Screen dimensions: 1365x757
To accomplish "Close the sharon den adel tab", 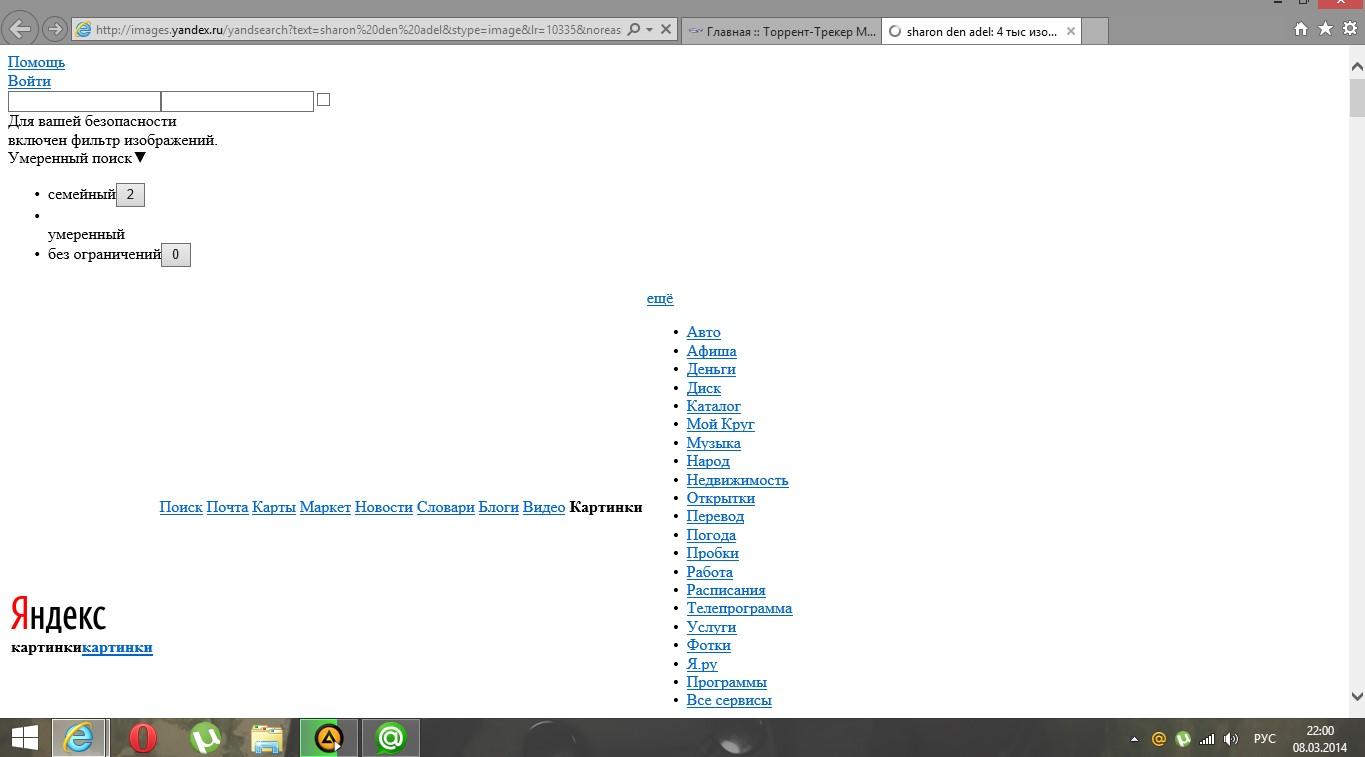I will (x=1071, y=31).
